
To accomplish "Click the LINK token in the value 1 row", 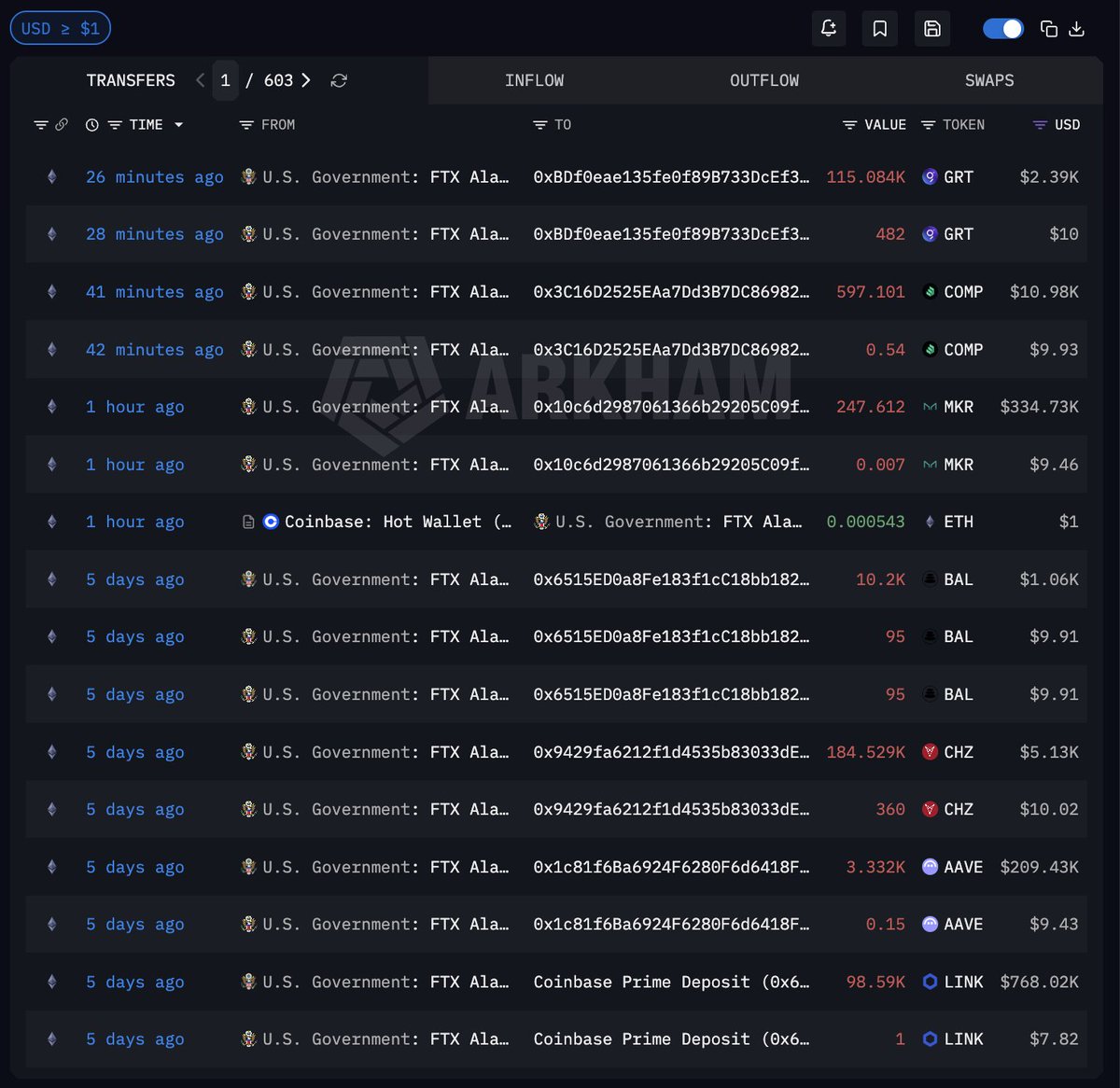I will [953, 1039].
